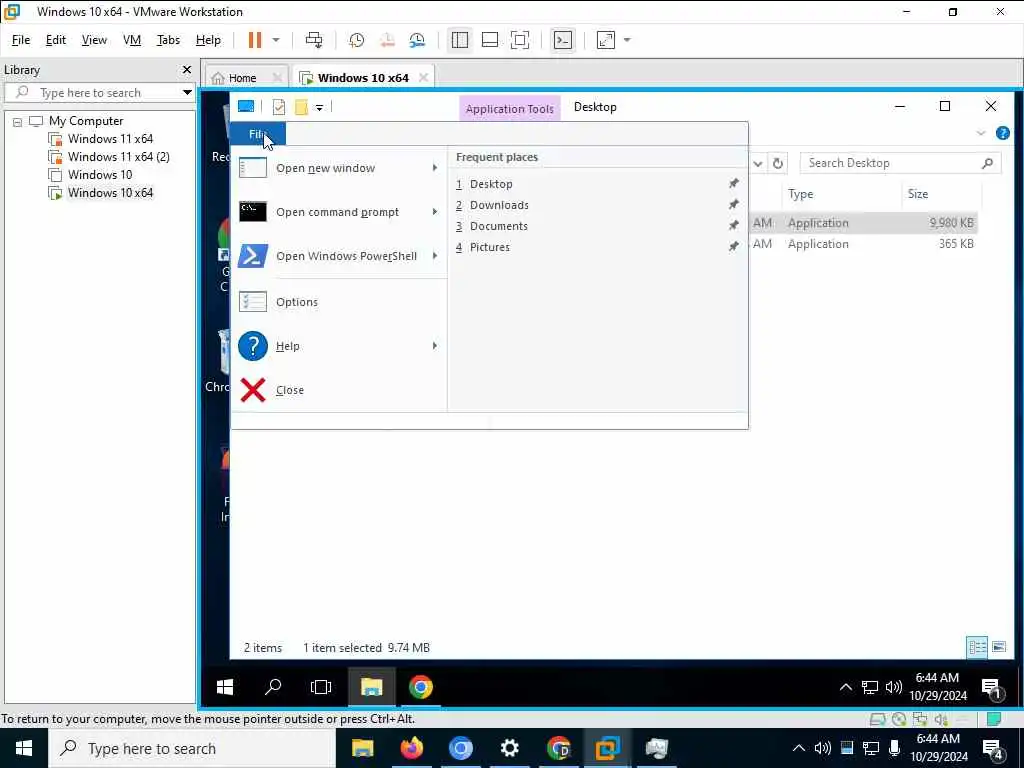
Task: Click the revert to snapshot toolbar icon
Action: click(x=387, y=40)
